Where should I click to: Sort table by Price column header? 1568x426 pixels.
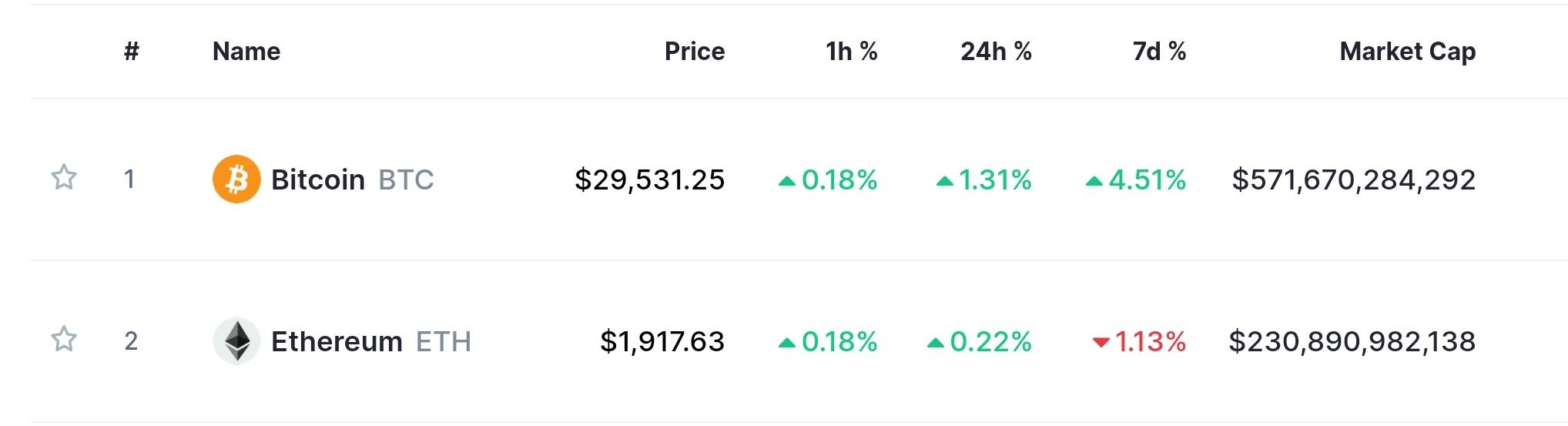coord(695,52)
